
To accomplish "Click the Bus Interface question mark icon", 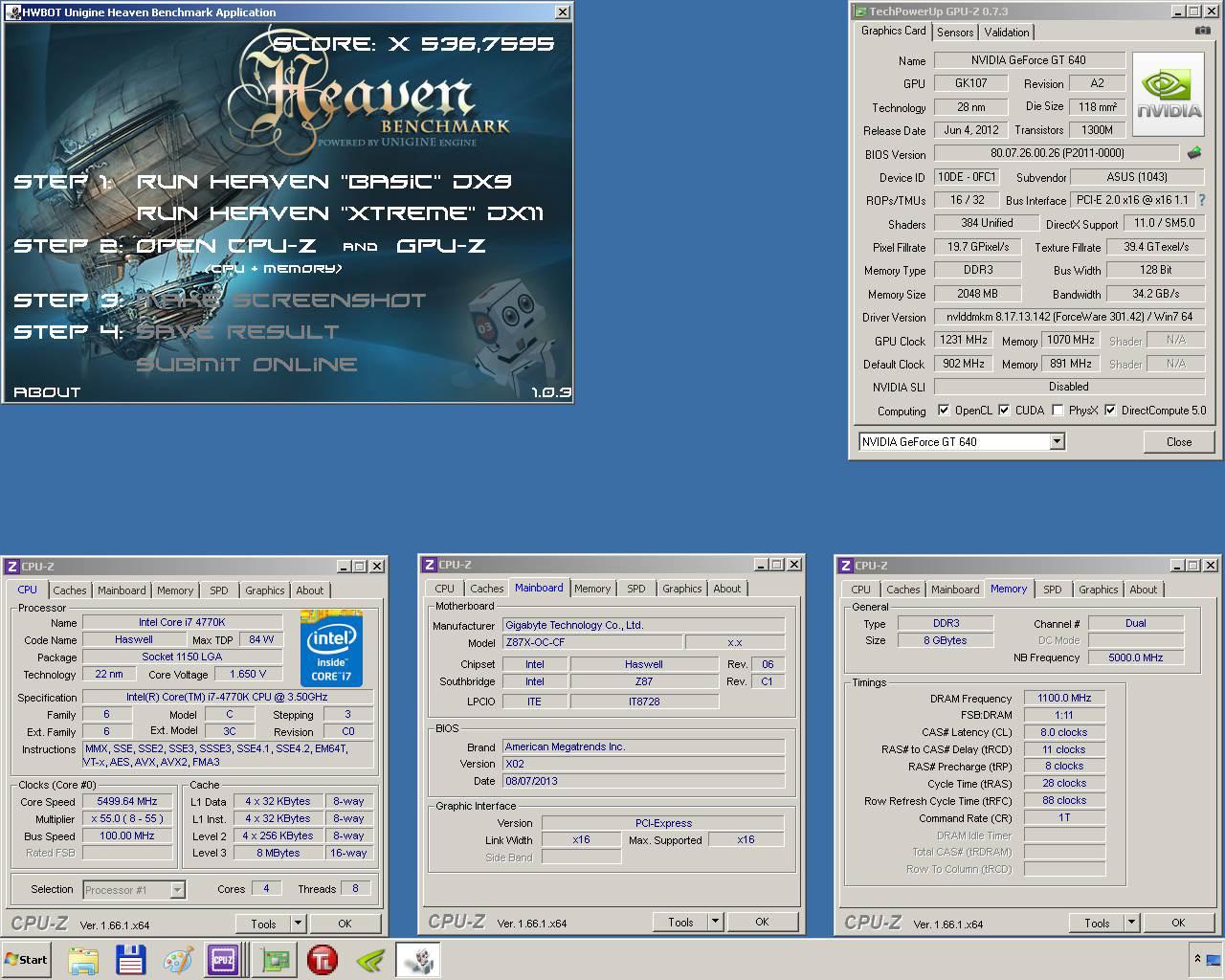I will (x=1201, y=200).
